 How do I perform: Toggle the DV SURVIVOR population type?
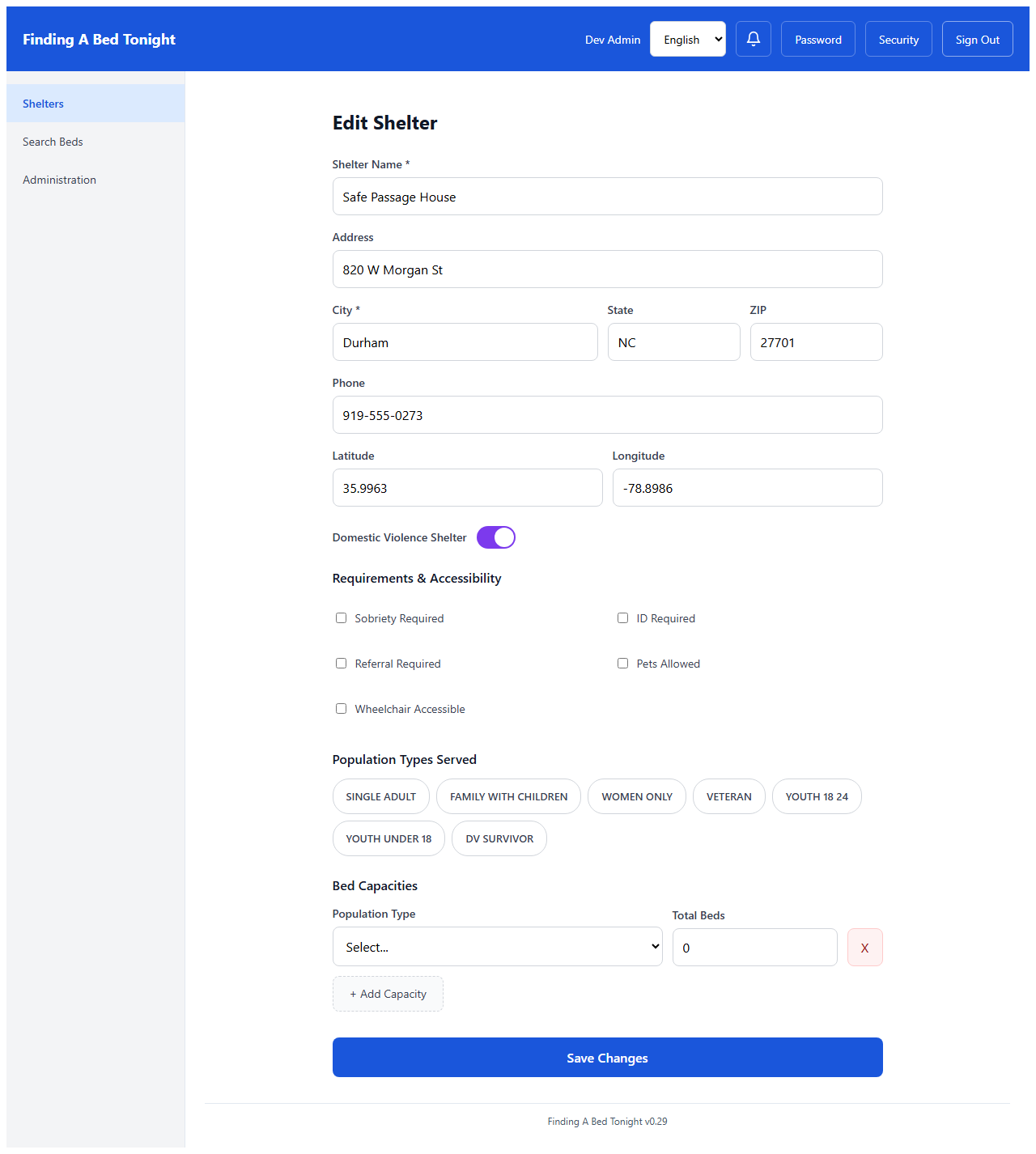coord(499,838)
